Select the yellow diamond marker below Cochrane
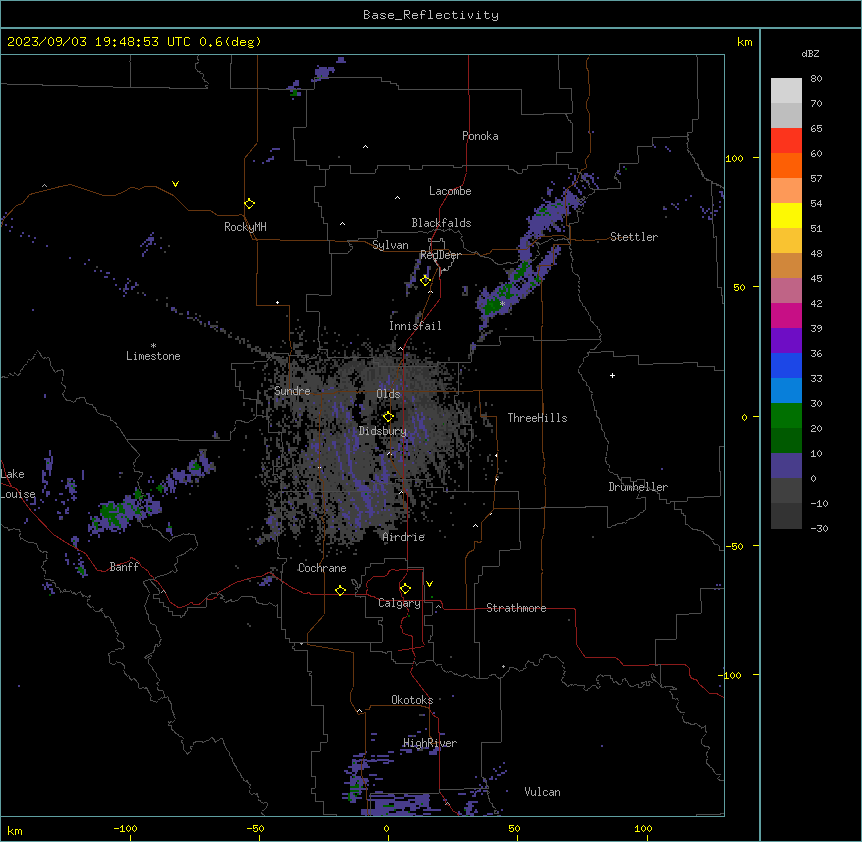Screen dimensions: 862x842 340,590
